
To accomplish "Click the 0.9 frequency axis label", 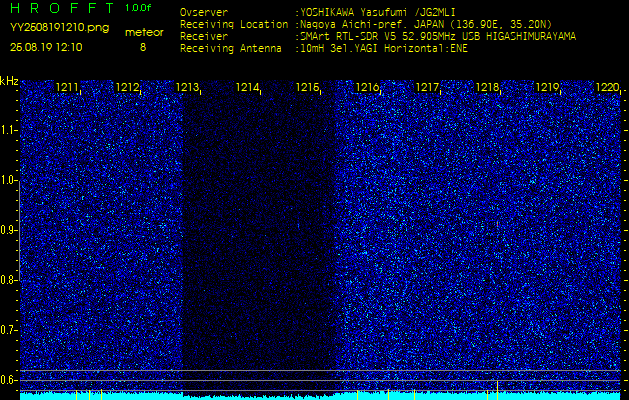I will 9,230.
